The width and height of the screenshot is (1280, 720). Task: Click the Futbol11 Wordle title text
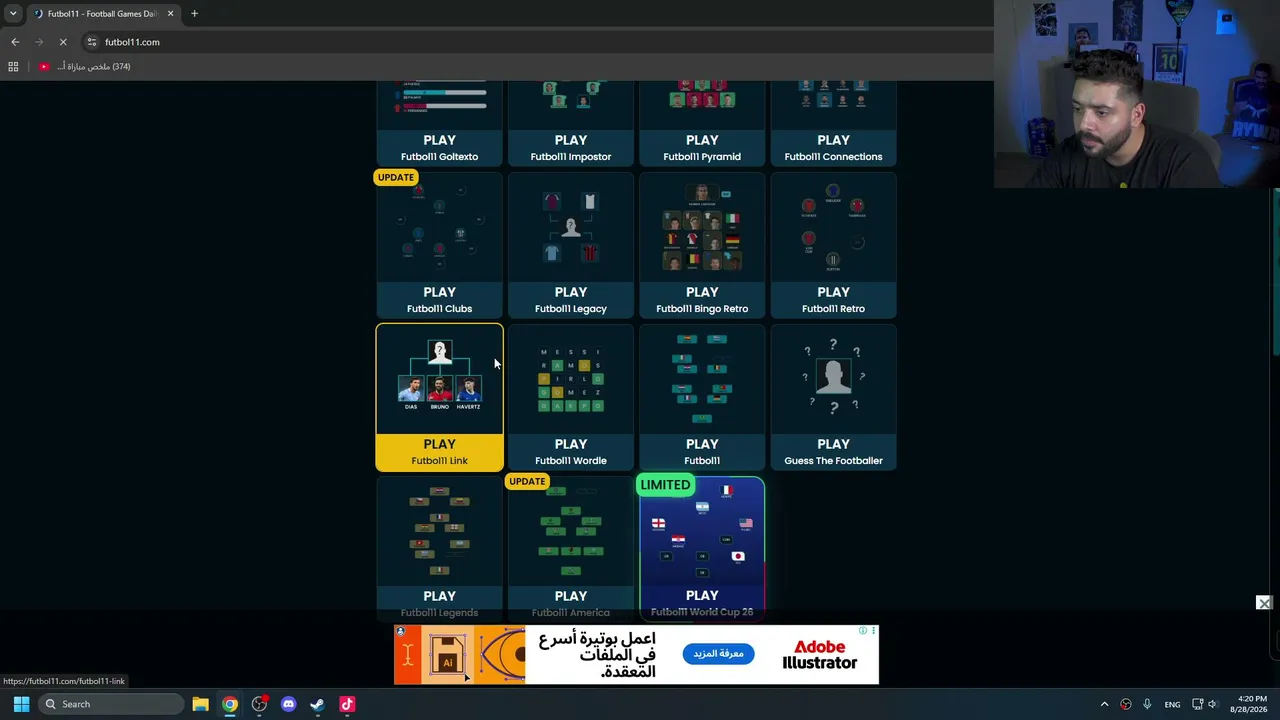point(570,461)
